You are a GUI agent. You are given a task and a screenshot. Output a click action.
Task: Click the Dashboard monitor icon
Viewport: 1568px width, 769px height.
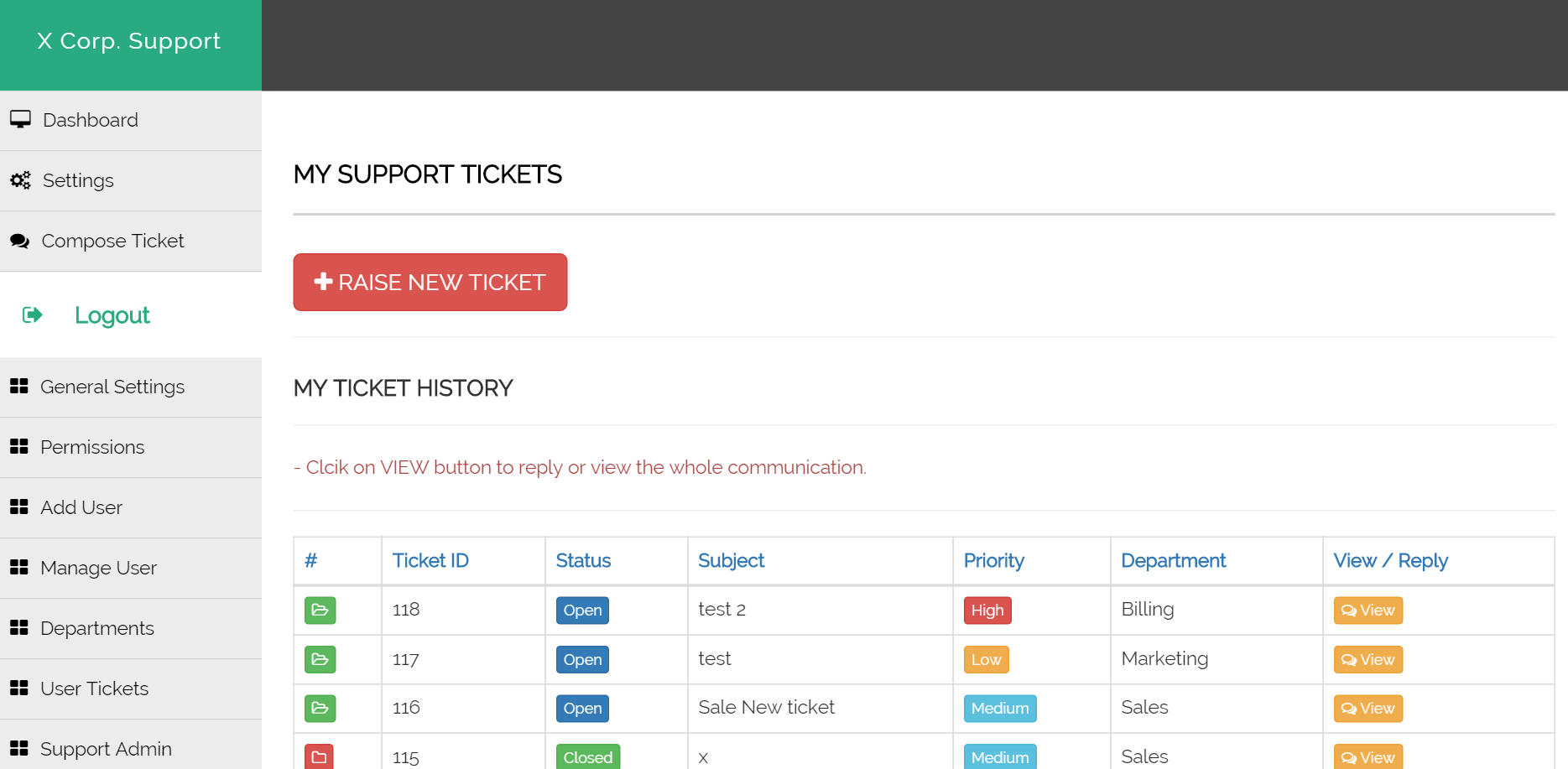coord(20,120)
